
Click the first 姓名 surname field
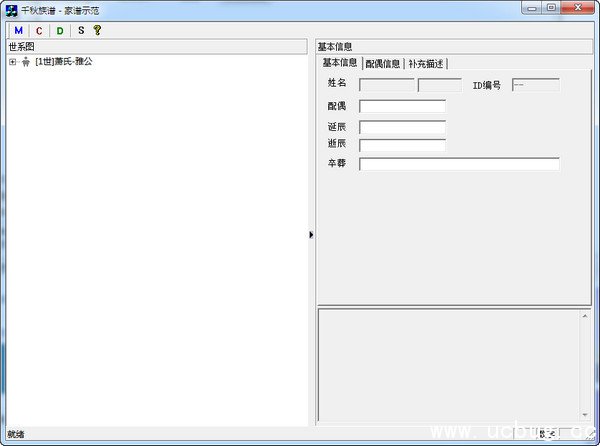coord(386,85)
